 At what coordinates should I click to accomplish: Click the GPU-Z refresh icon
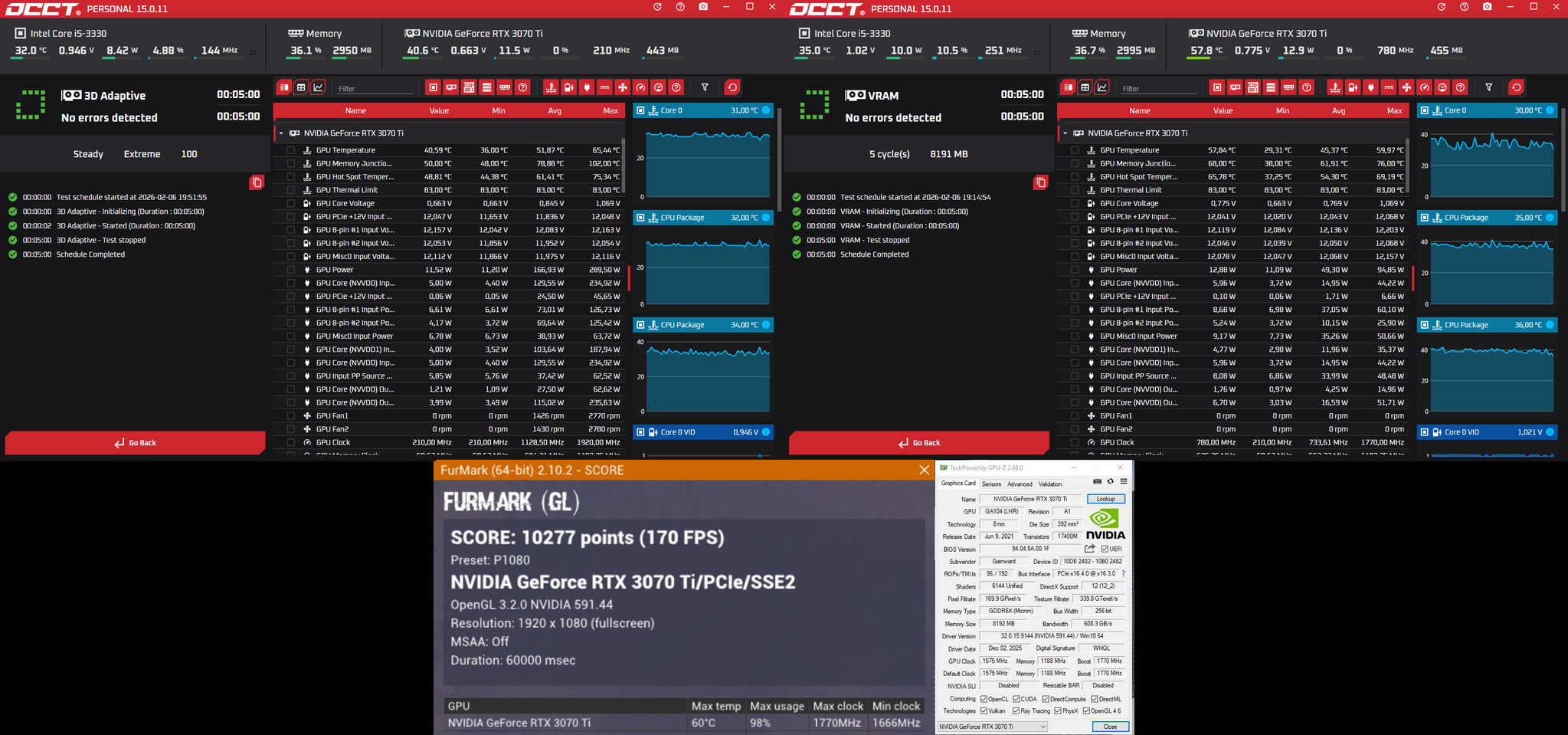coord(1110,481)
